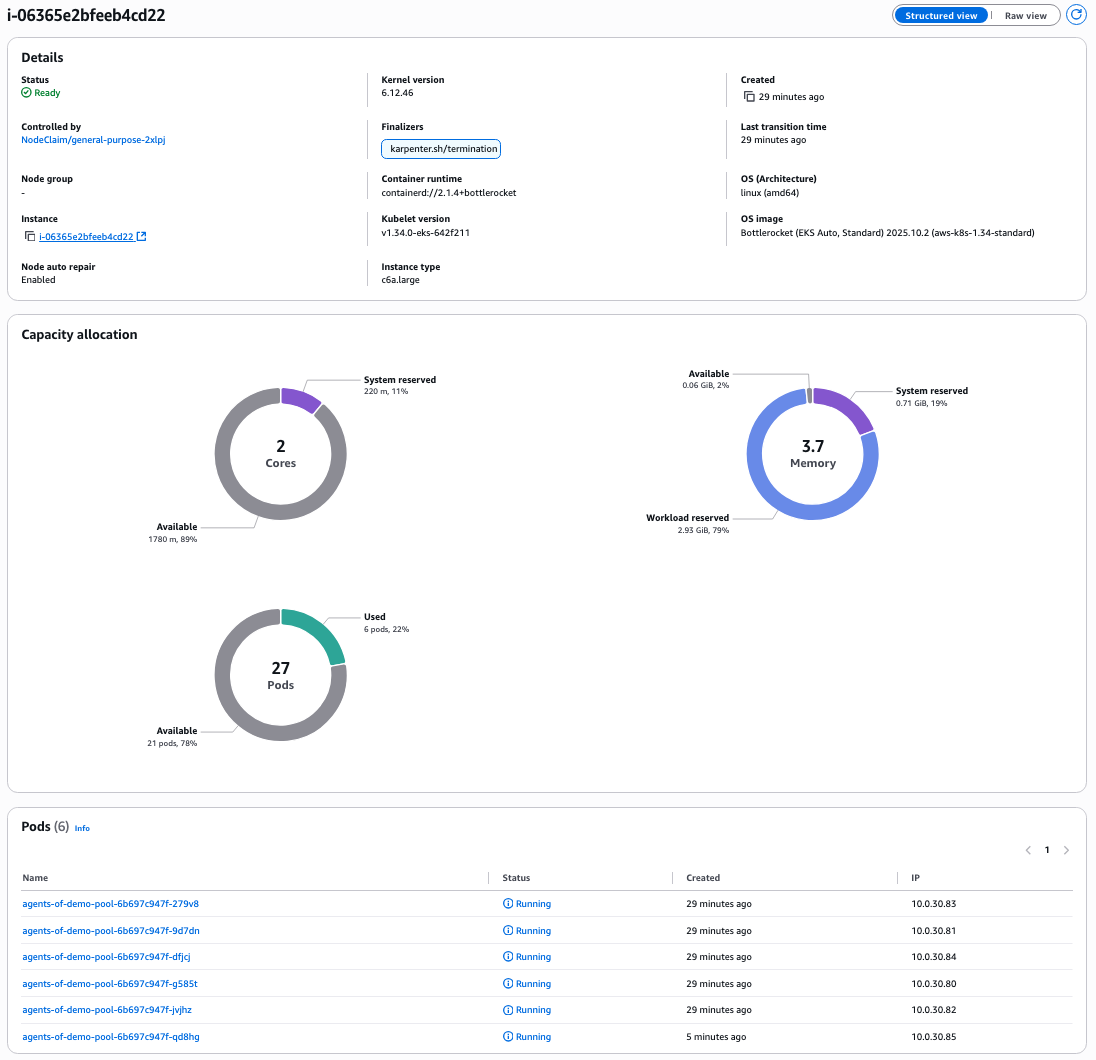
Task: Click info icon beside pod qd8hg Running status
Action: tap(509, 1036)
